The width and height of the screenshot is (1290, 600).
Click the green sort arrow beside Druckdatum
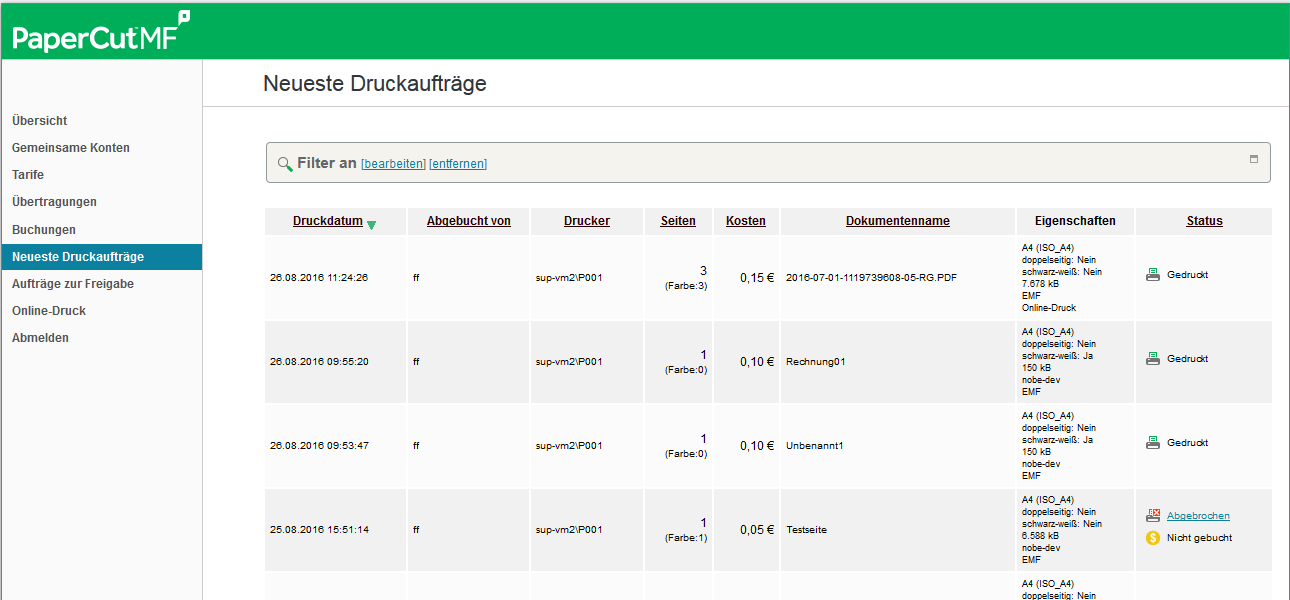click(x=372, y=225)
